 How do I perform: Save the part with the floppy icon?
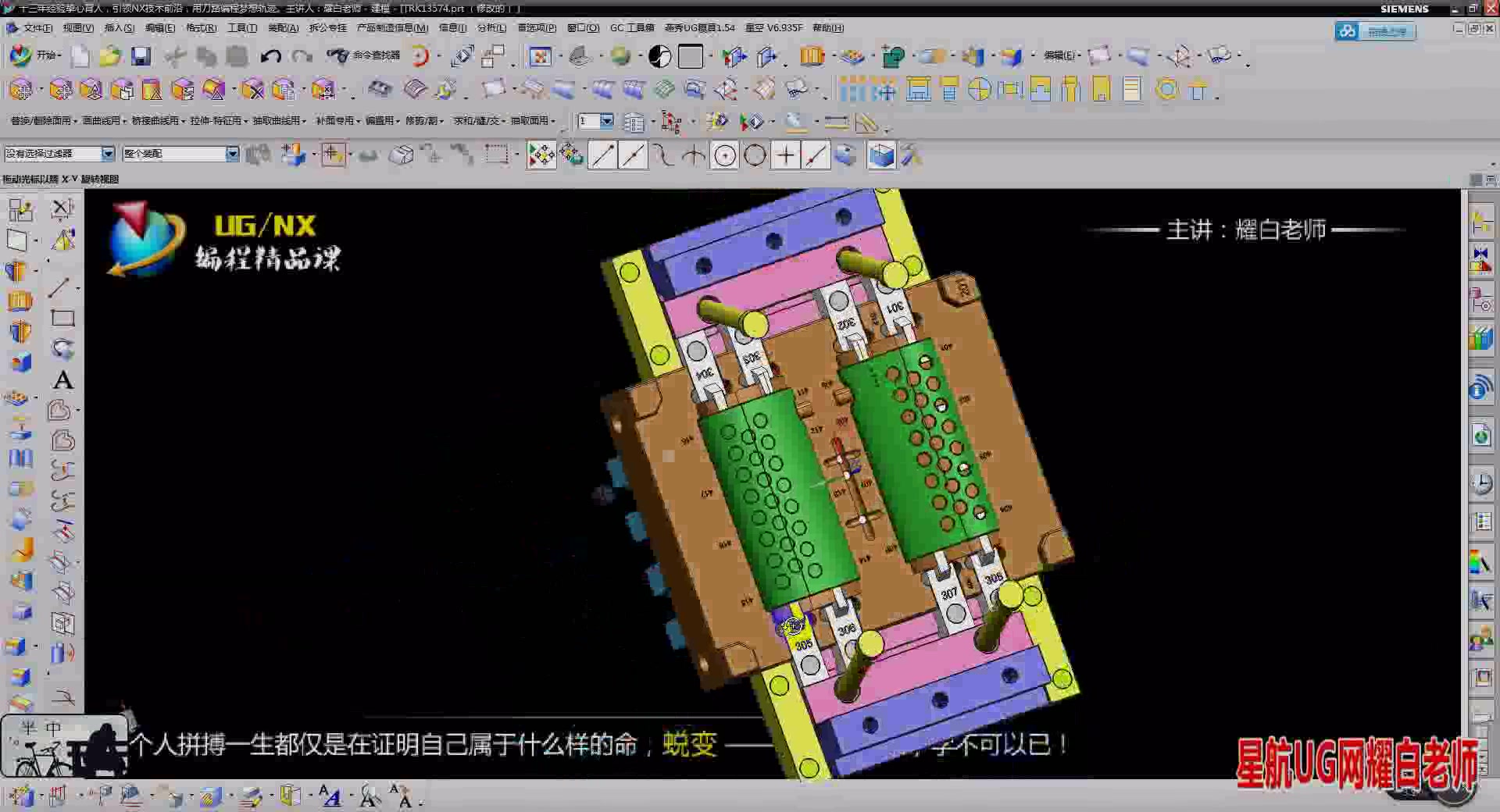pos(141,56)
